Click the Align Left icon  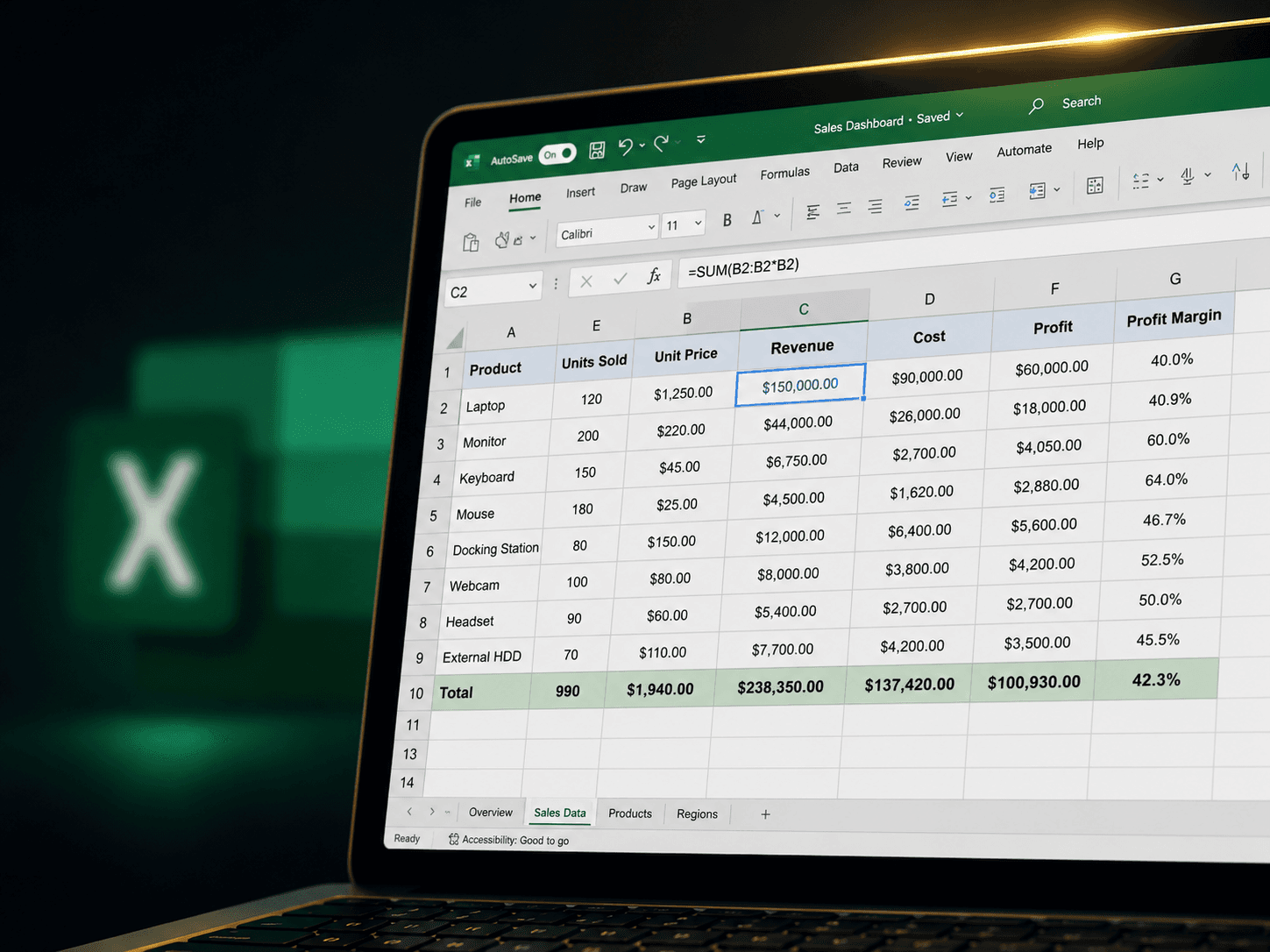click(x=812, y=212)
